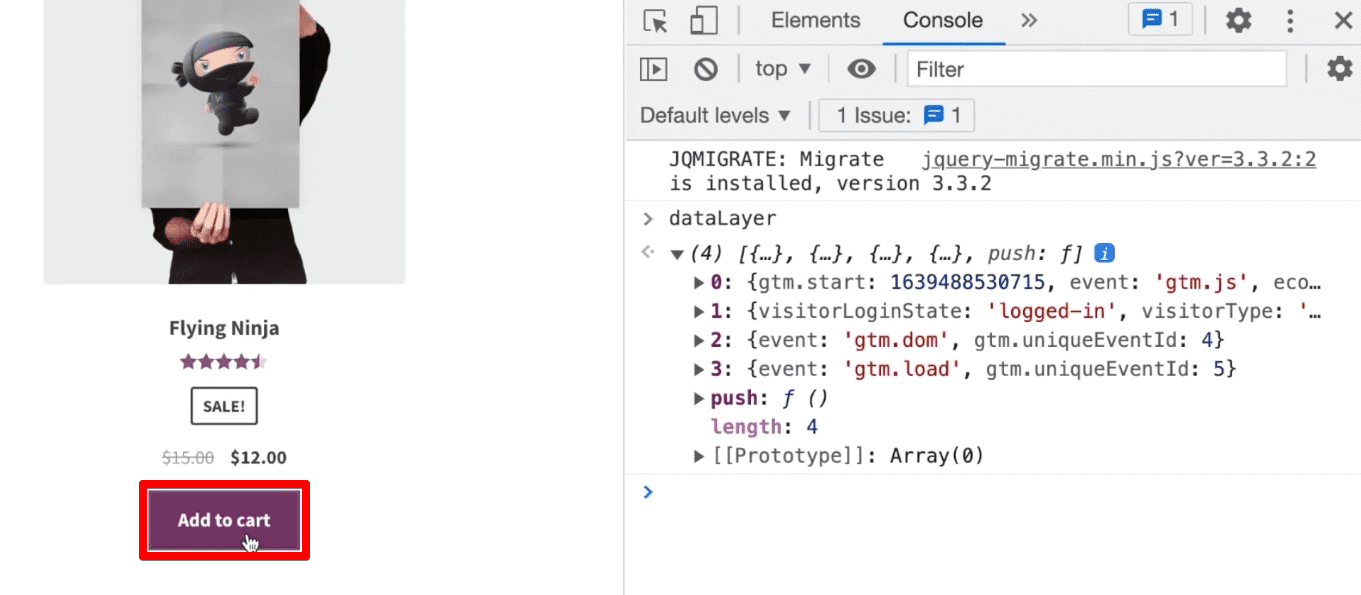Switch to the Elements tab
Image resolution: width=1361 pixels, height=595 pixels.
coord(815,20)
